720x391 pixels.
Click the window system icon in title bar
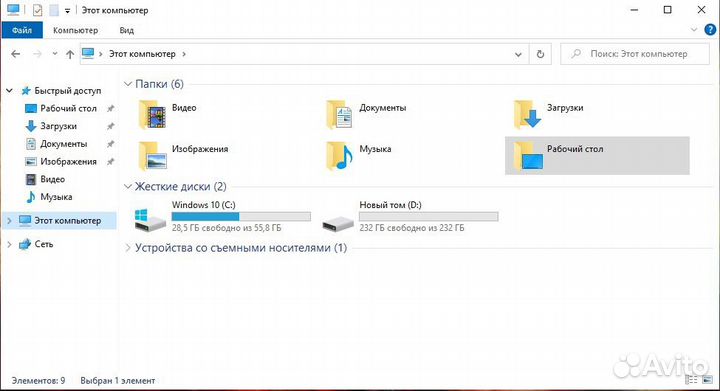(13, 10)
